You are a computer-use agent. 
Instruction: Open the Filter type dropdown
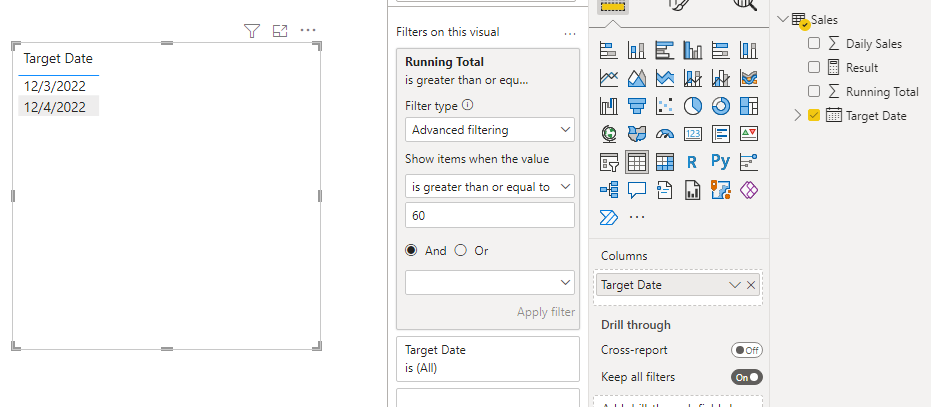(x=490, y=130)
